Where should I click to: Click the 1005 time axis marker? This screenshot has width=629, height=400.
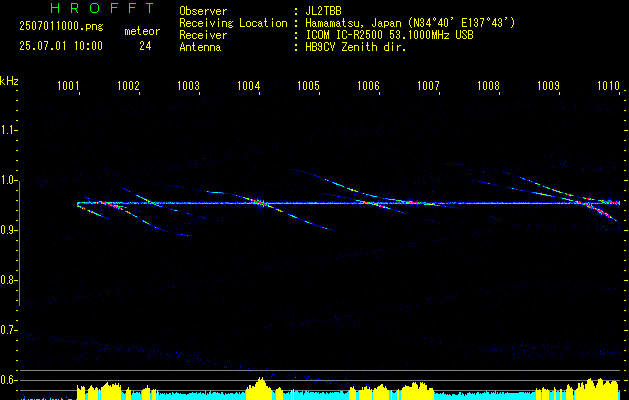tap(308, 85)
